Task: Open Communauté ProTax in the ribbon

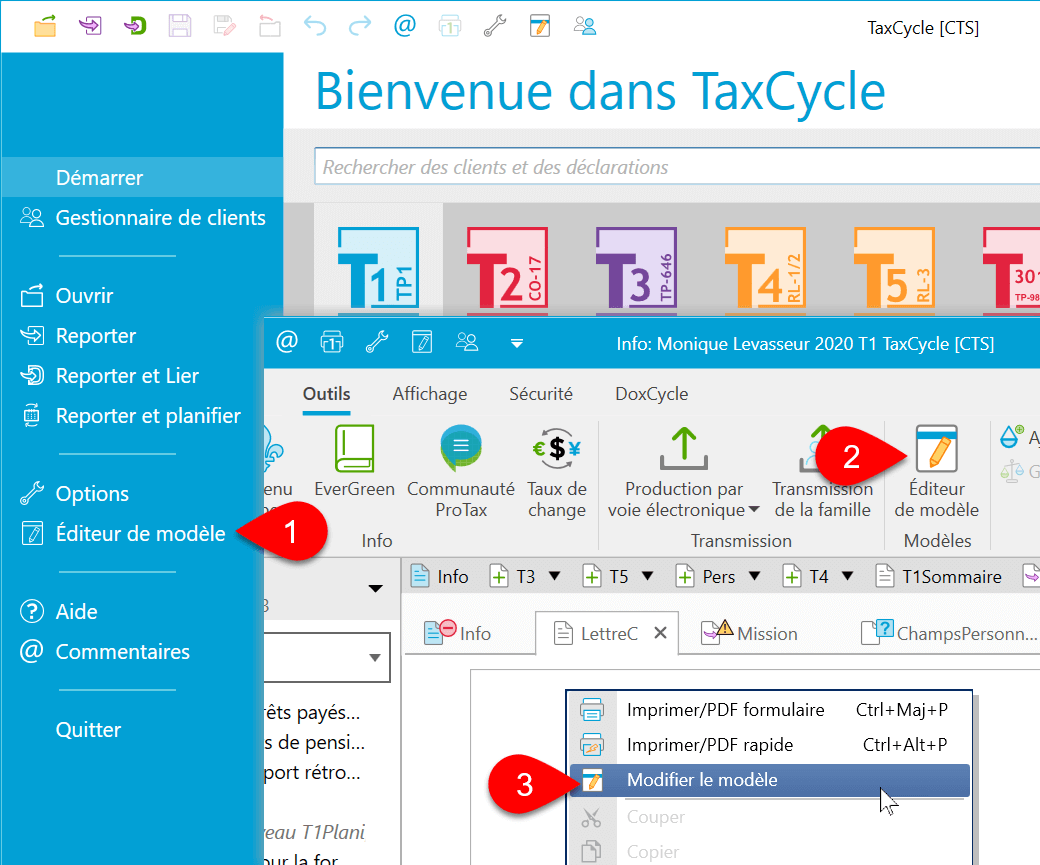Action: coord(461,471)
